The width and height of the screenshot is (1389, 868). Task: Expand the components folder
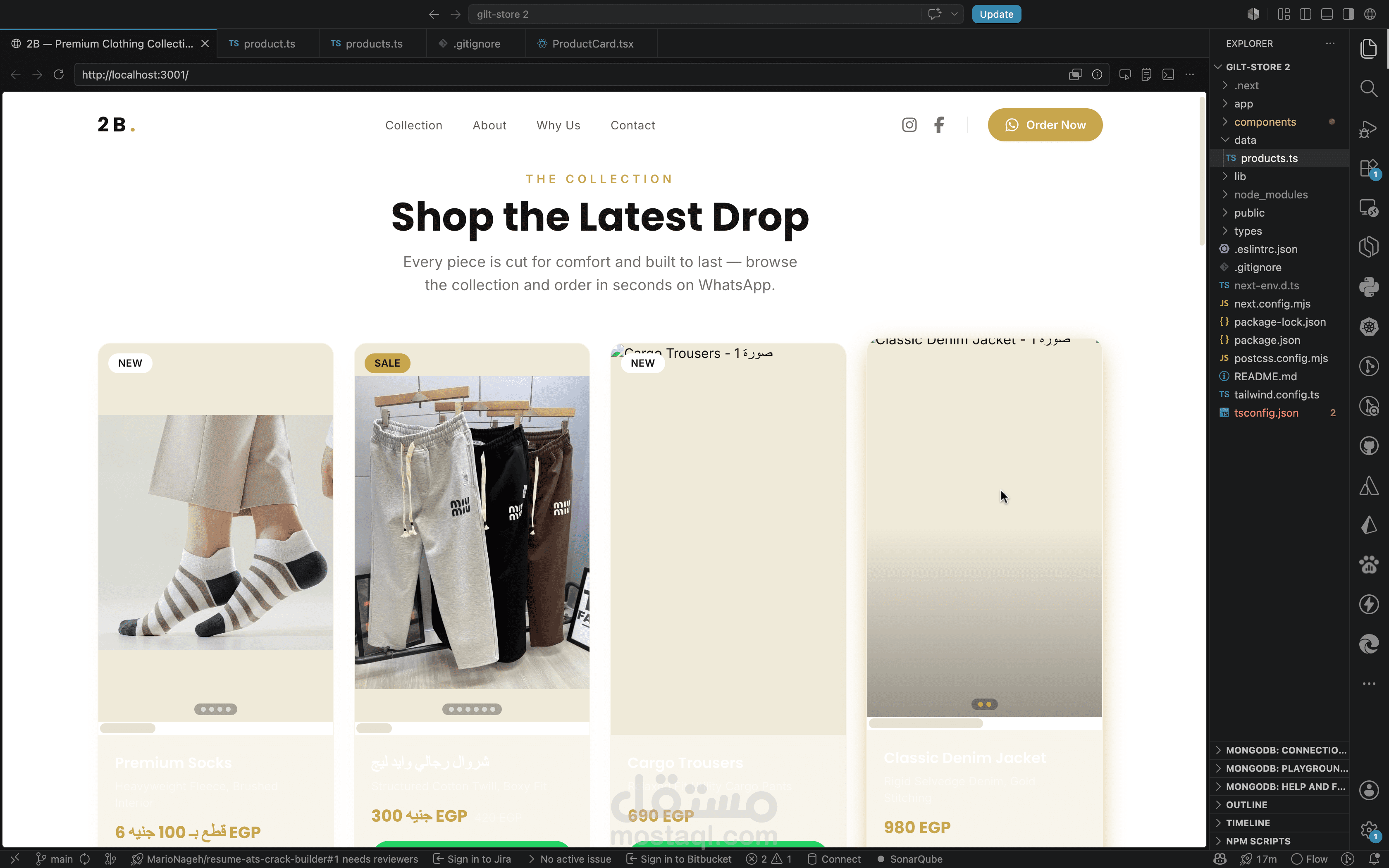1279,122
